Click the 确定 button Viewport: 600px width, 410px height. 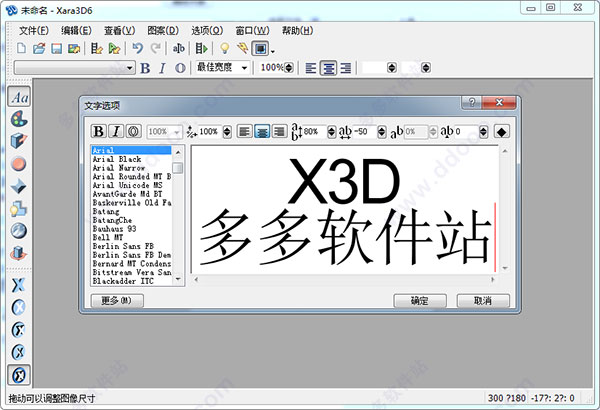pyautogui.click(x=420, y=301)
